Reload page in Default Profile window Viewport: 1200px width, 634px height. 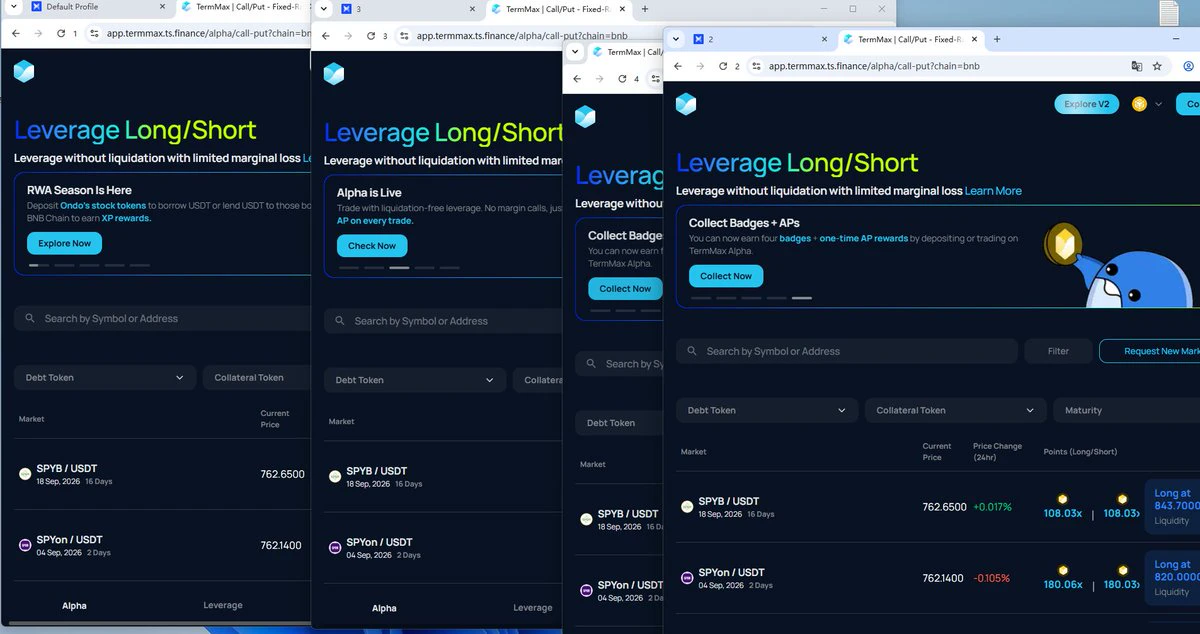tap(60, 33)
